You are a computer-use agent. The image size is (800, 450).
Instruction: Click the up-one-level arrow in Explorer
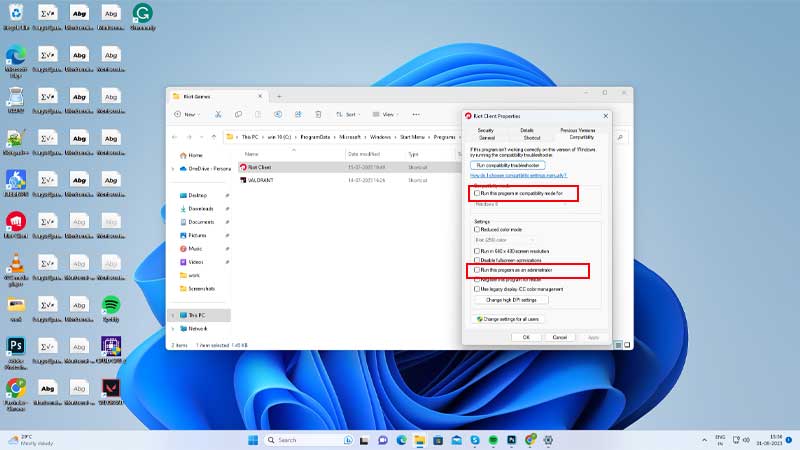click(x=214, y=137)
